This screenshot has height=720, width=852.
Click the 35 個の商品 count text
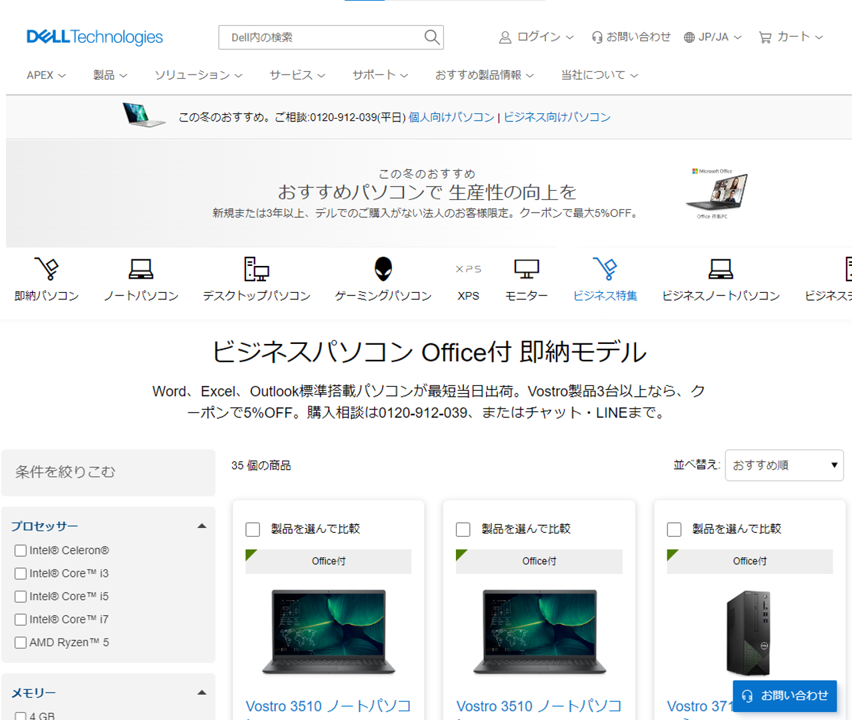click(261, 466)
